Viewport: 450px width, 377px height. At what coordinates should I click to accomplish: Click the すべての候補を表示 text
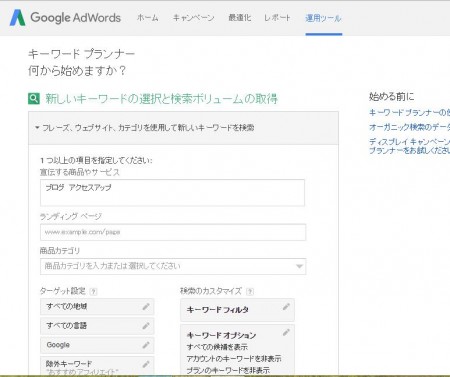coord(217,347)
